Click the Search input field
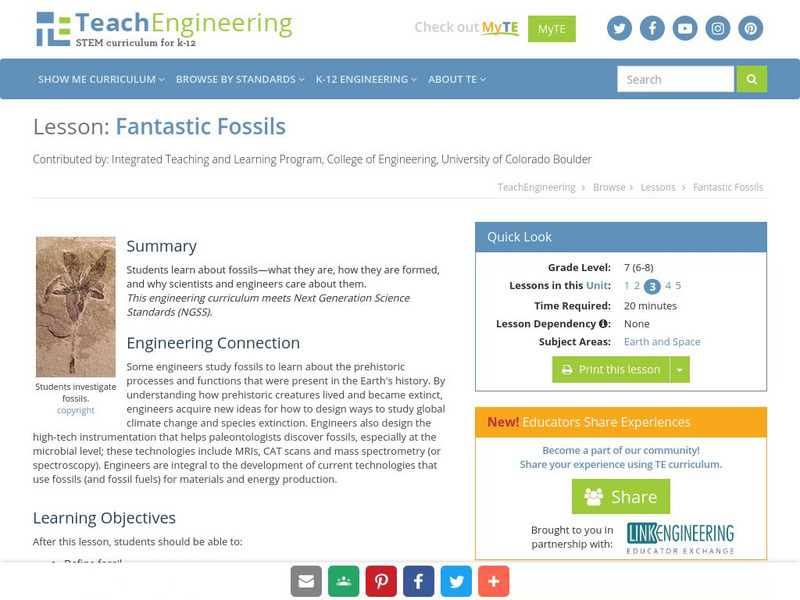The image size is (800, 600). 675,79
